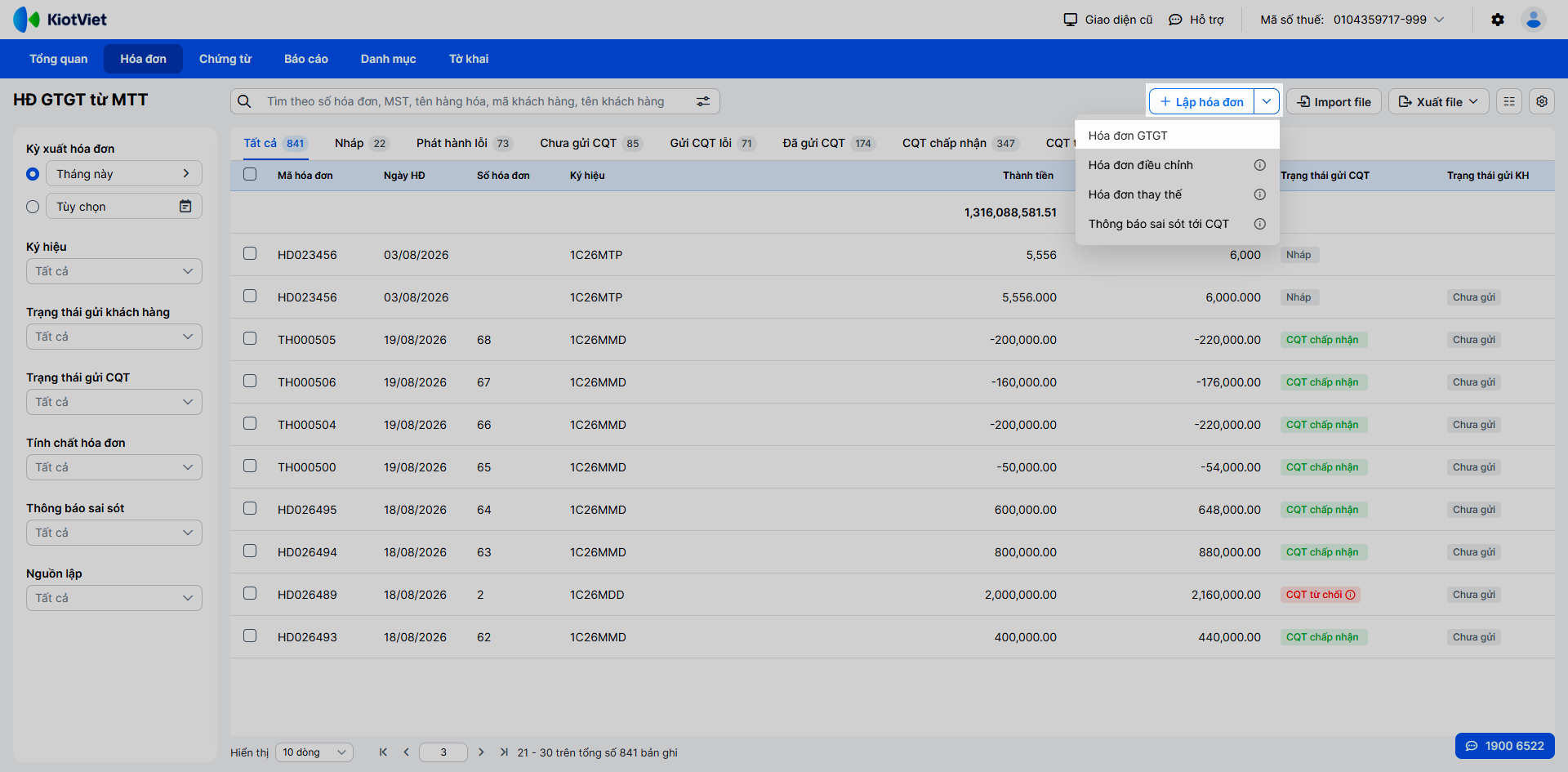Open Tờ khai menu

point(469,59)
